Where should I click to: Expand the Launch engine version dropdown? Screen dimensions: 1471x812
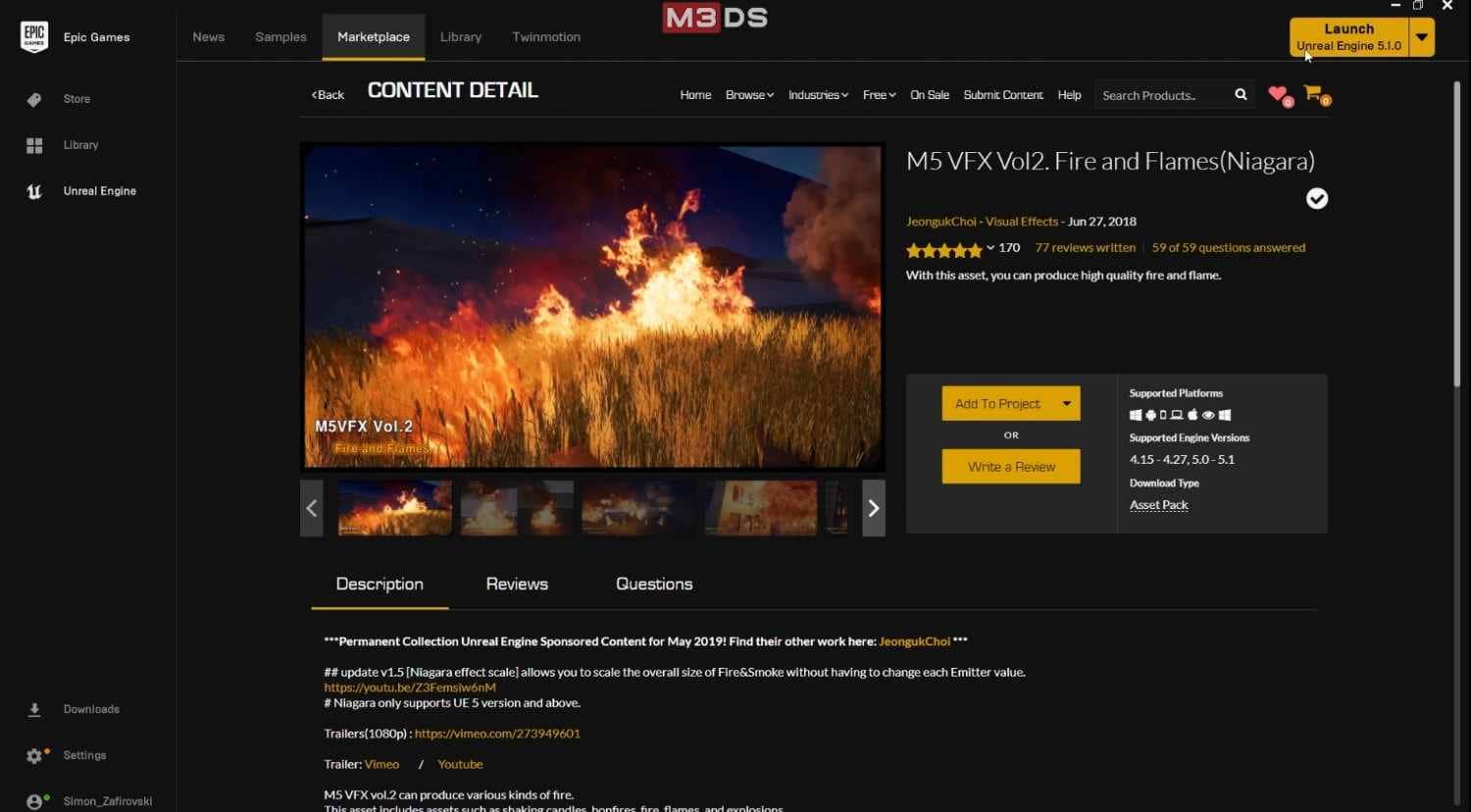click(x=1421, y=37)
